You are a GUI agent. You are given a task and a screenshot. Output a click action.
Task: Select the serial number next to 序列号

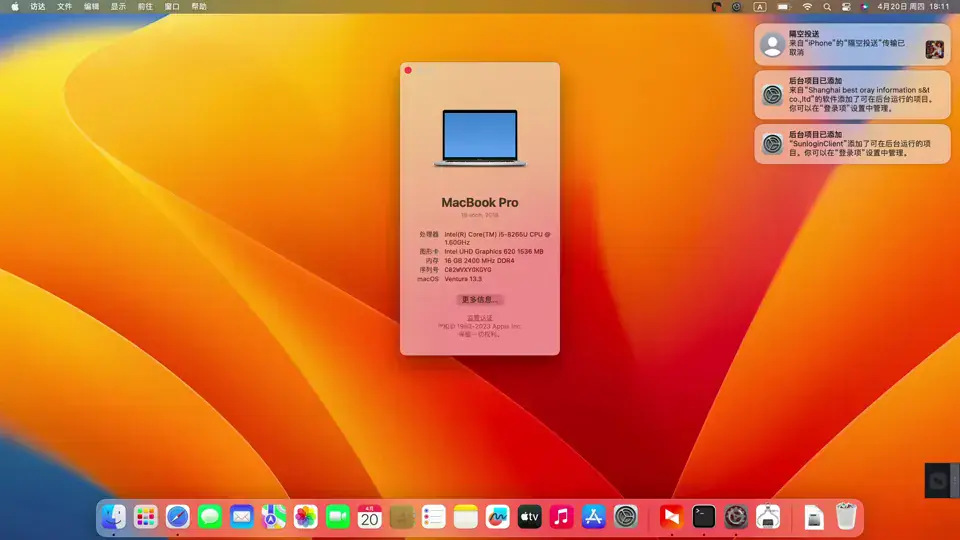pos(468,270)
